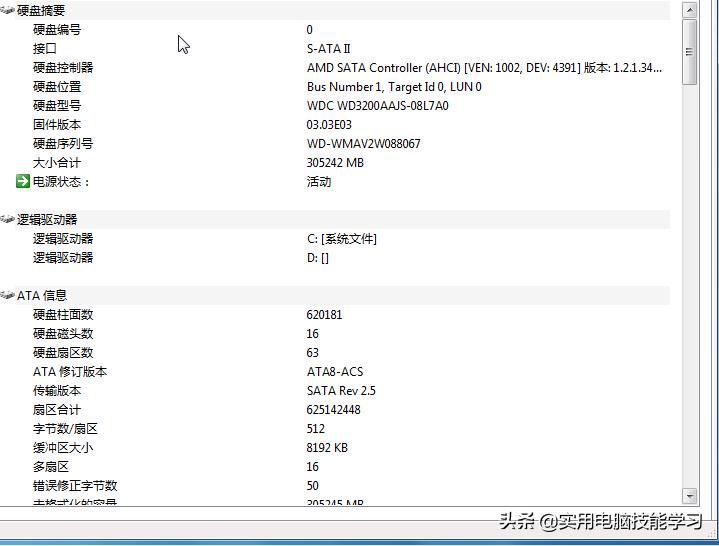Click the 305242 MB size value
The height and width of the screenshot is (546, 719).
point(335,163)
